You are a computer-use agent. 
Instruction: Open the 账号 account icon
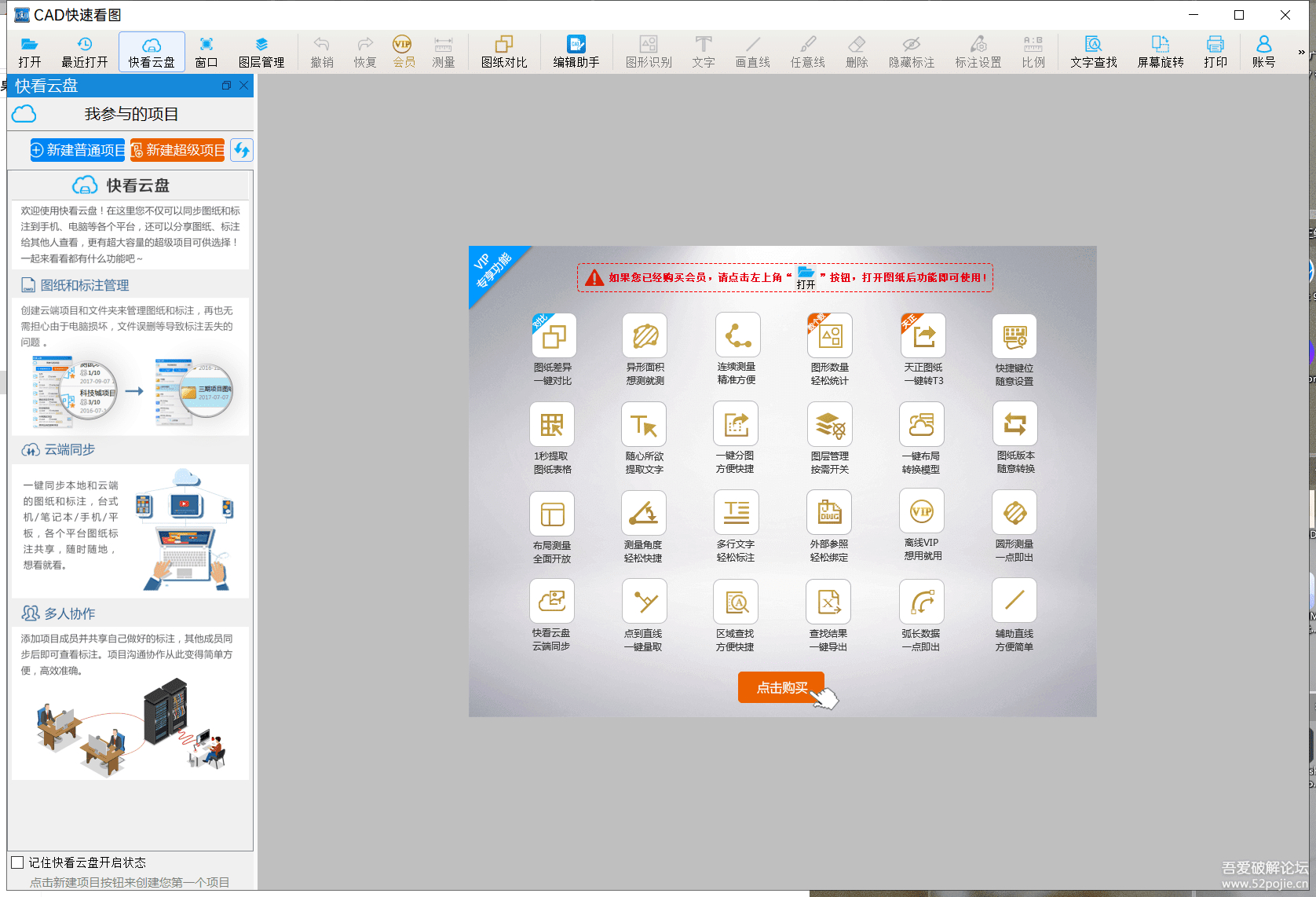tap(1263, 52)
